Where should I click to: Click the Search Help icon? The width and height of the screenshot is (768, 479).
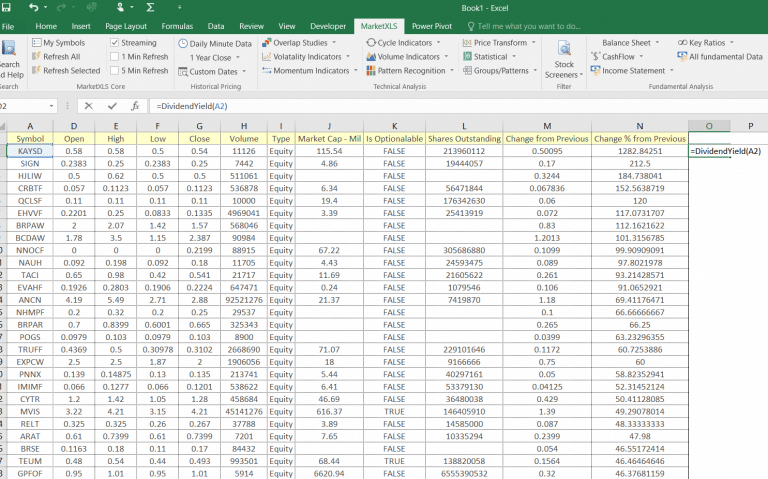[9, 48]
